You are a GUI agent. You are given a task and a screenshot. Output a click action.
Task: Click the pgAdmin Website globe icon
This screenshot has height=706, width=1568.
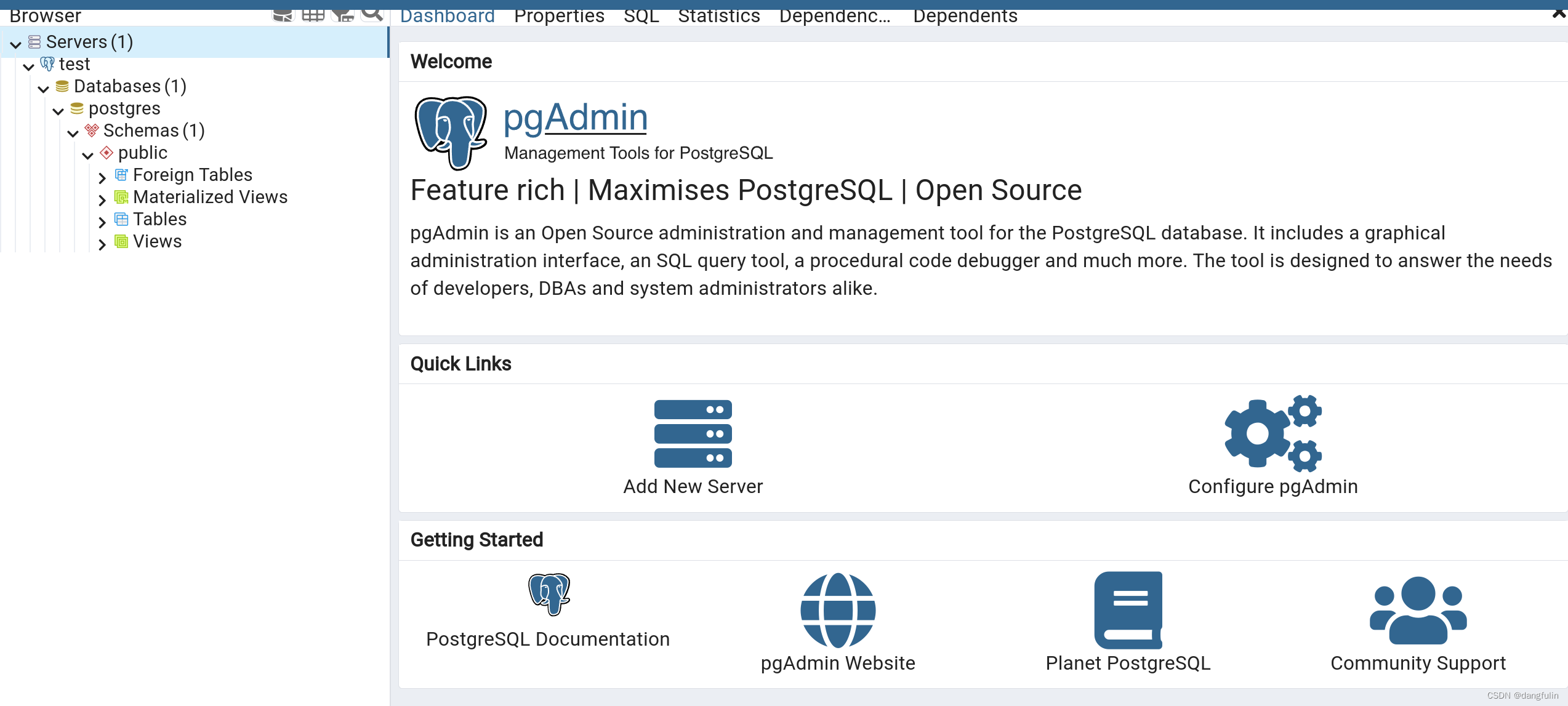coord(837,610)
